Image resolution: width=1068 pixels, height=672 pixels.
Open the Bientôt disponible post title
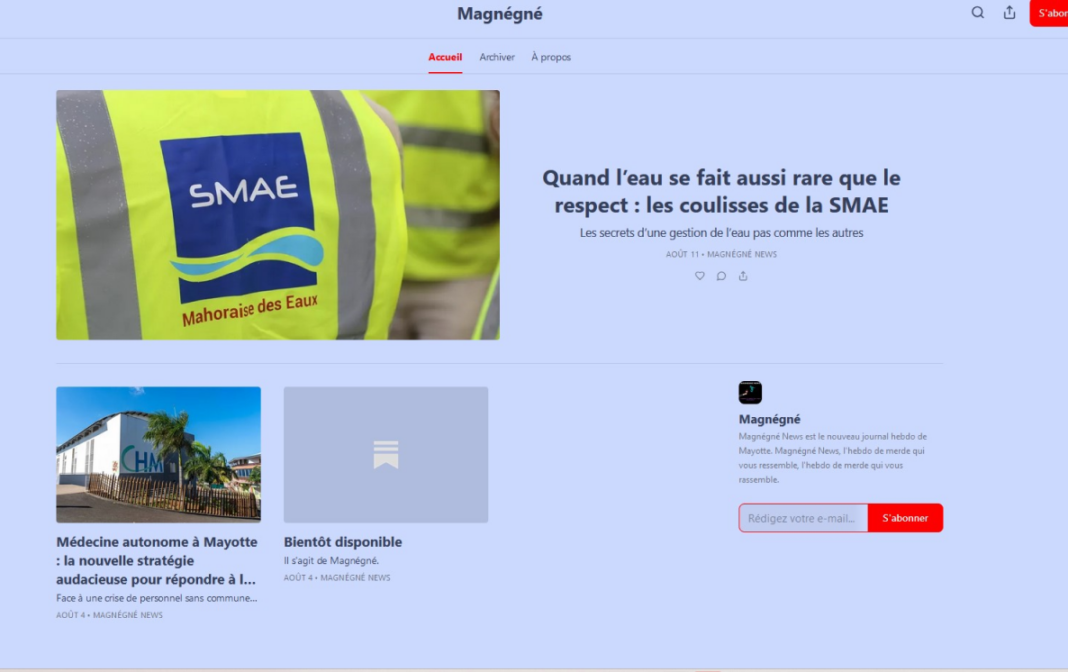(x=343, y=542)
